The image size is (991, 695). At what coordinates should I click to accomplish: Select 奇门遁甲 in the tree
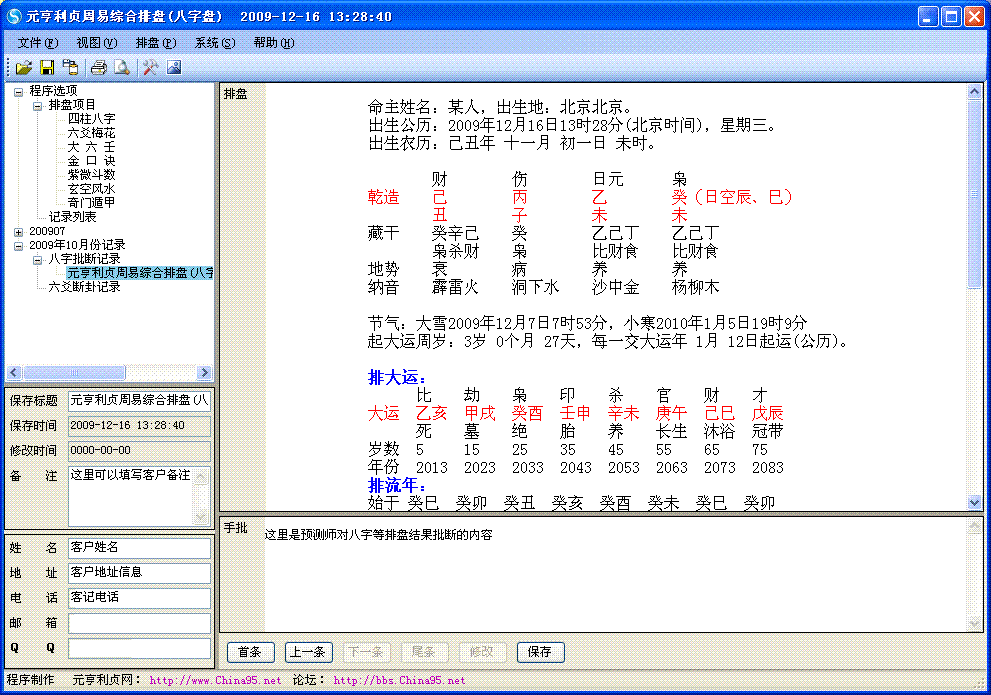(x=92, y=202)
